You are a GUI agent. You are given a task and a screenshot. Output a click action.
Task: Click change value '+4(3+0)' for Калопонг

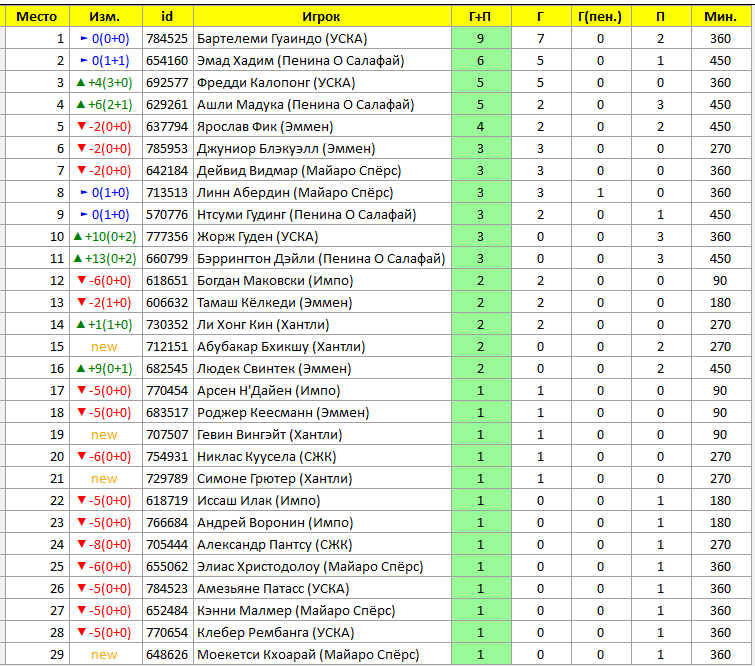105,83
